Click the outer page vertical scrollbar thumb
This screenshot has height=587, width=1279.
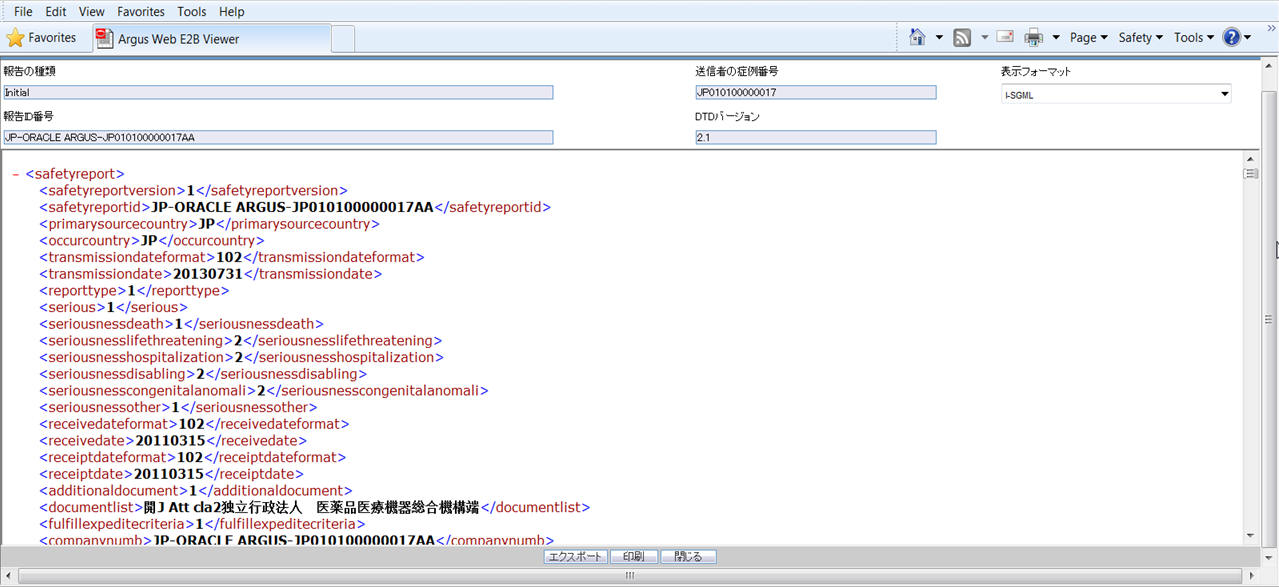pos(1269,319)
